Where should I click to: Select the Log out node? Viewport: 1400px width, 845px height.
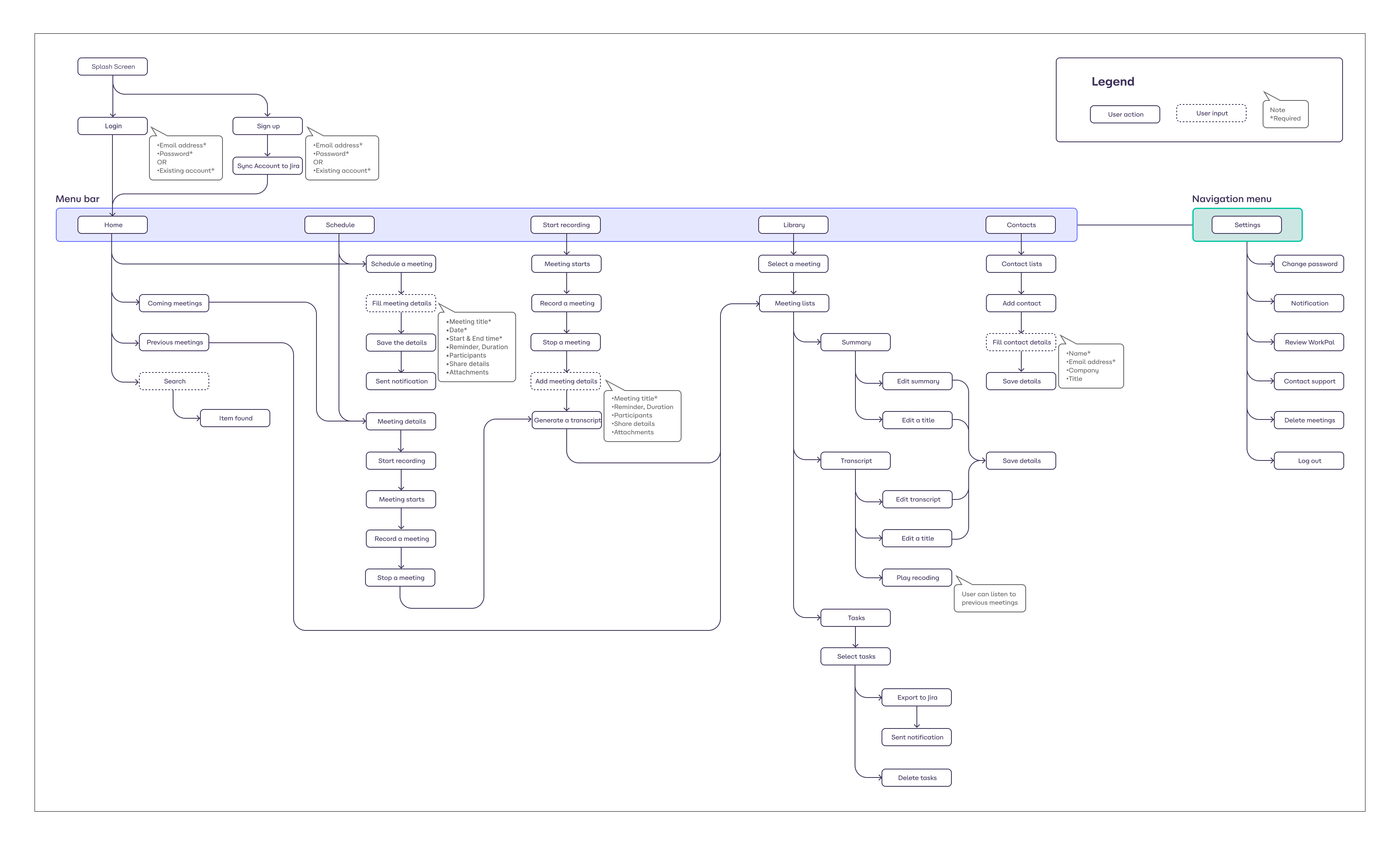click(1309, 460)
